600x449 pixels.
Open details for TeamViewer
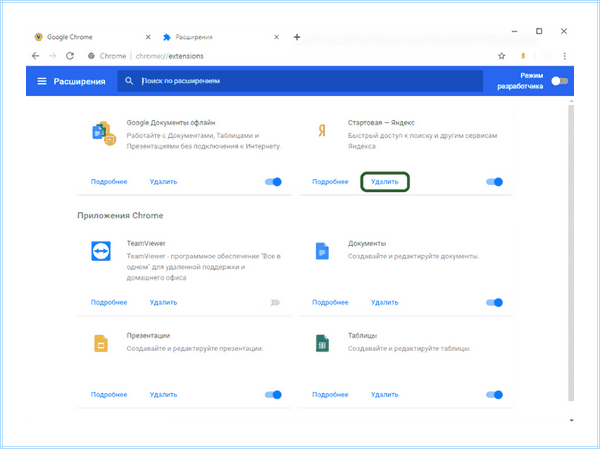[x=109, y=302]
